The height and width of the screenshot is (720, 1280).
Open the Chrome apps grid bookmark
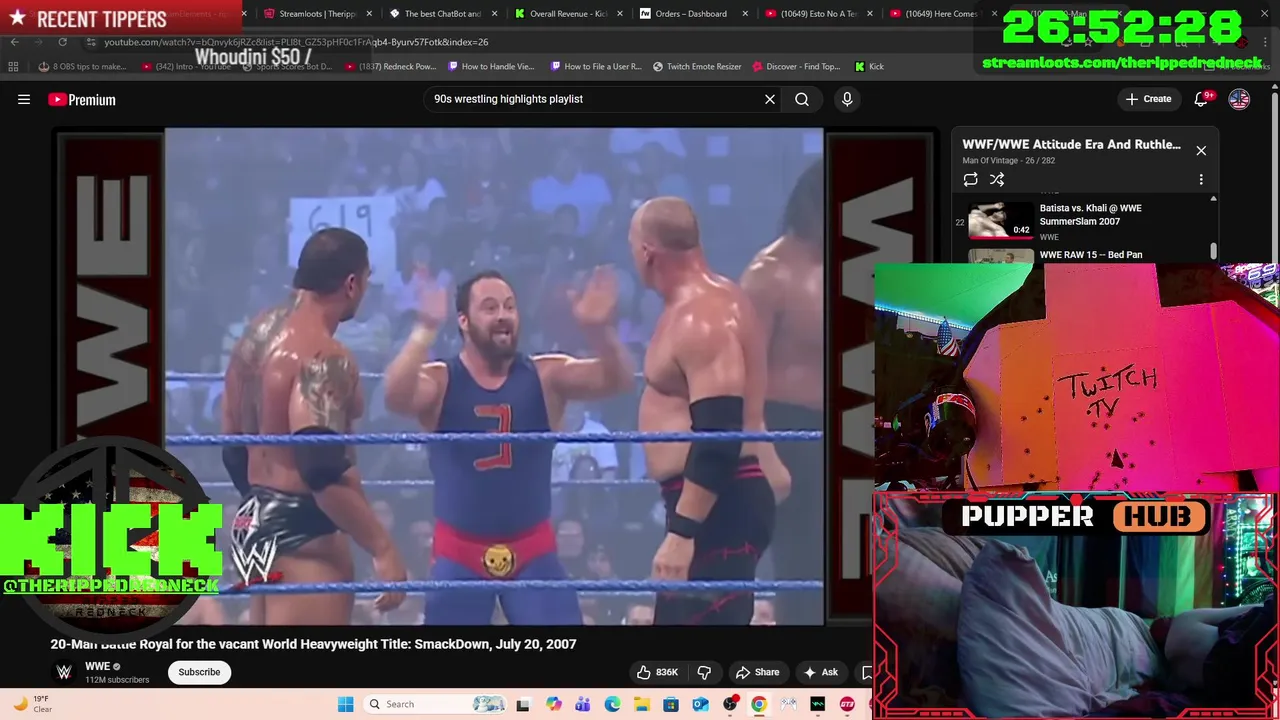pyautogui.click(x=13, y=67)
